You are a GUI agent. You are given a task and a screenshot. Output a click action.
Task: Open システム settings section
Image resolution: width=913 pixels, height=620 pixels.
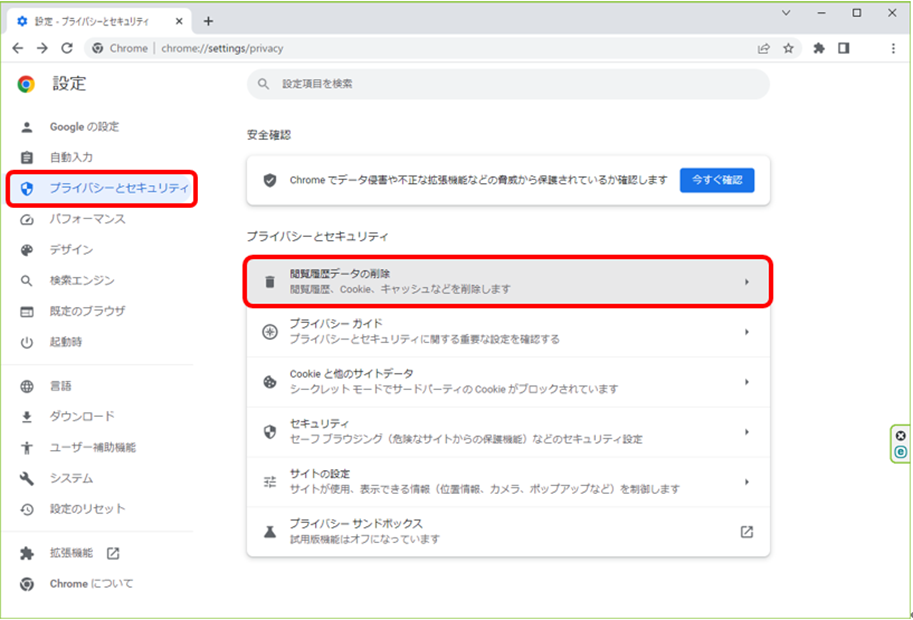71,478
